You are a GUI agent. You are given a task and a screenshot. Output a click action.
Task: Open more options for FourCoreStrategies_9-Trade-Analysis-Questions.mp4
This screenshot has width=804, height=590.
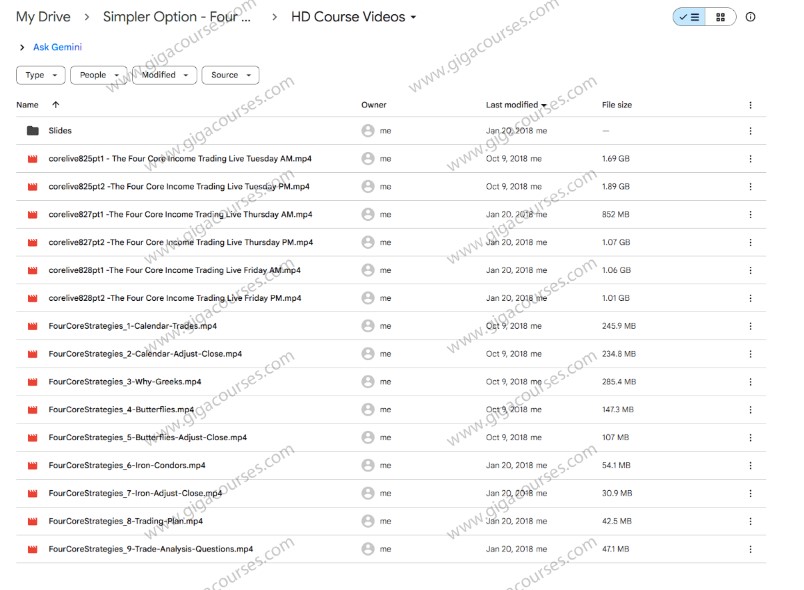(751, 549)
